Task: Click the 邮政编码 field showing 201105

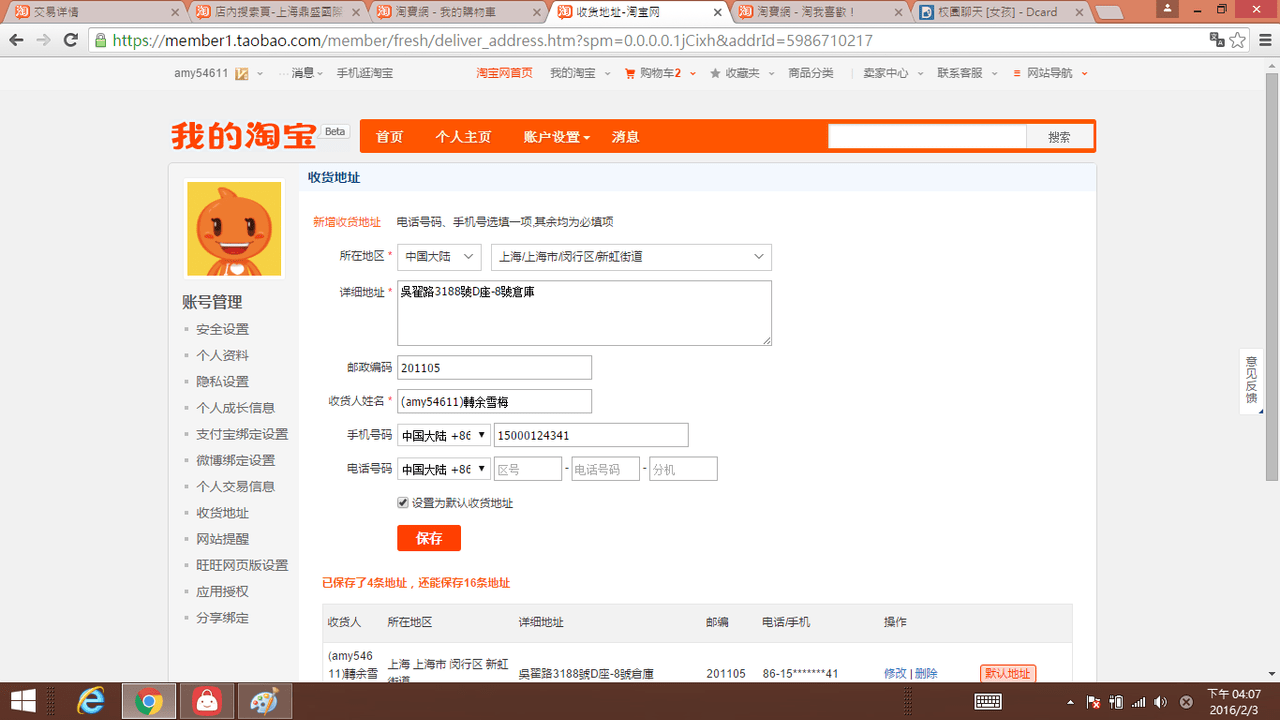Action: click(494, 368)
